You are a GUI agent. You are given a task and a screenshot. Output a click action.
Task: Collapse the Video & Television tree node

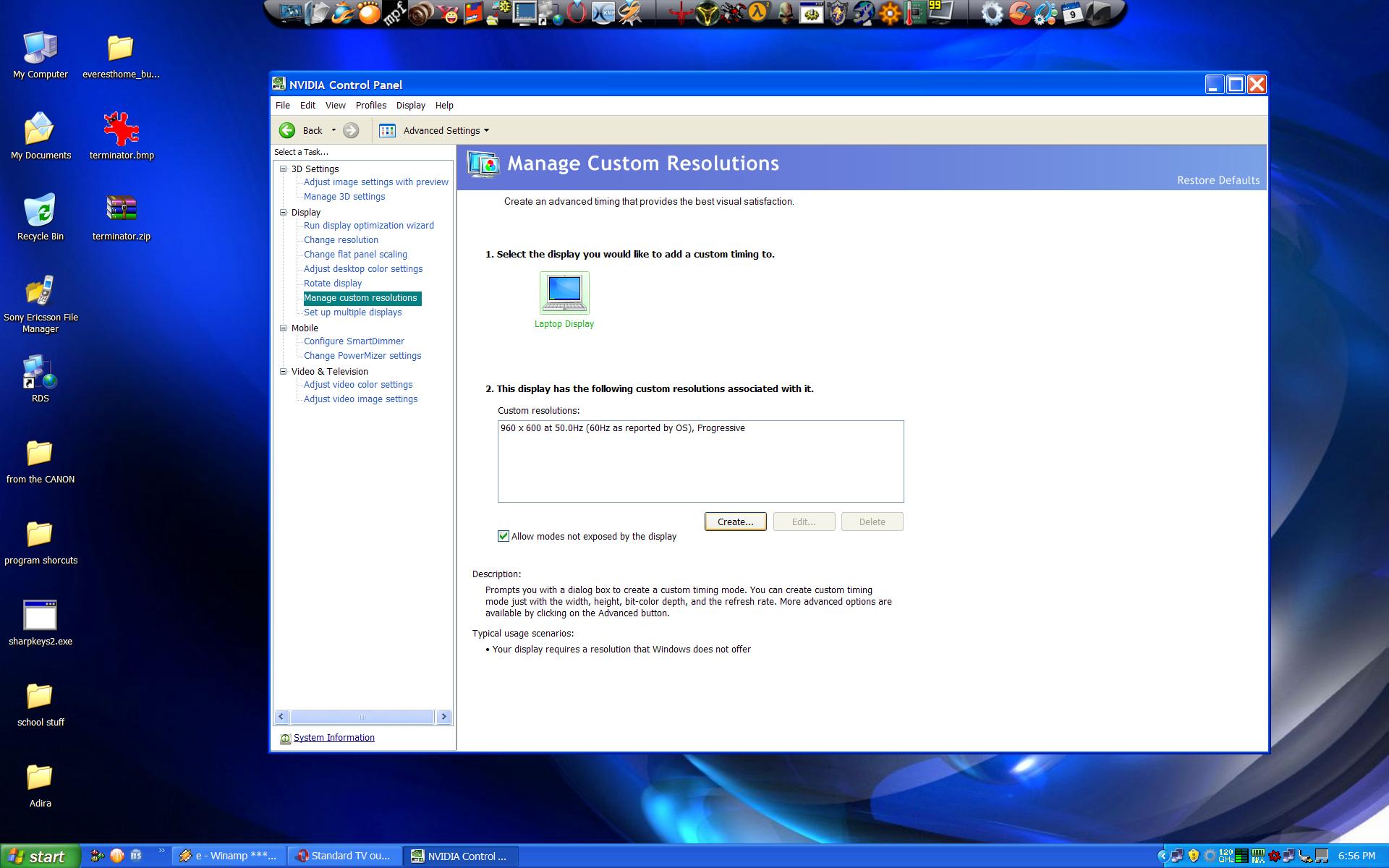click(x=284, y=371)
